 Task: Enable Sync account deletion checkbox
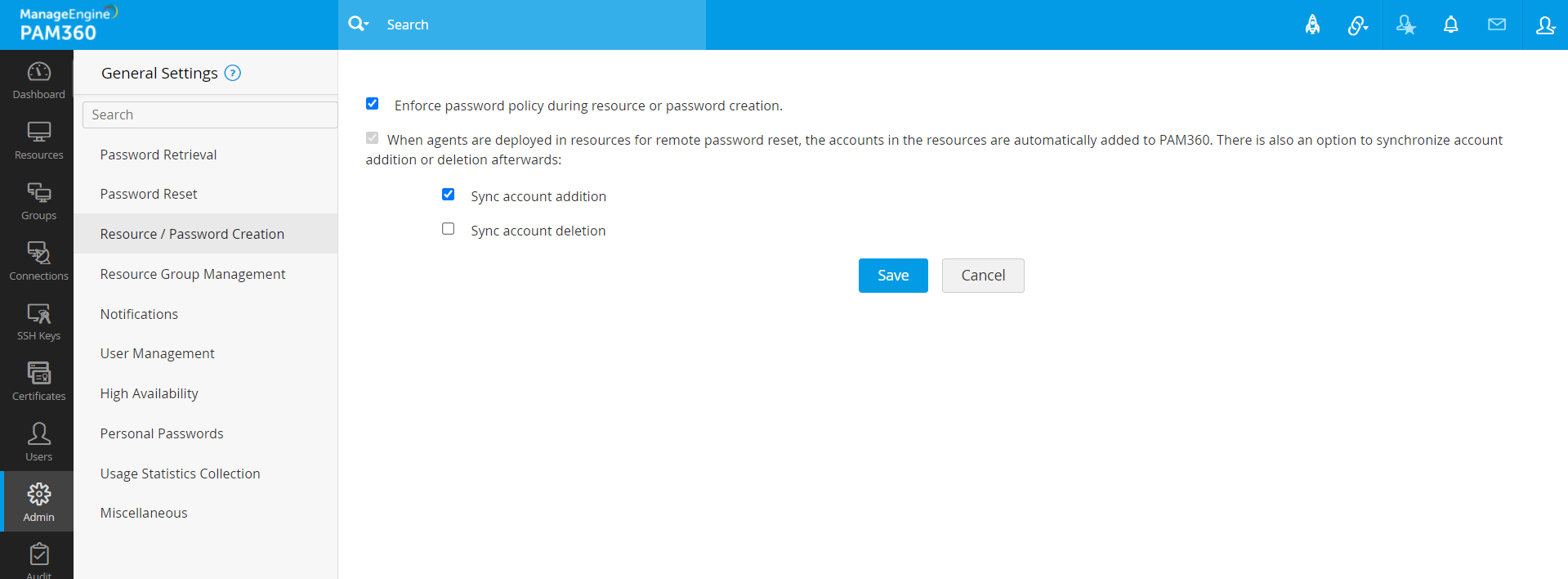tap(449, 229)
